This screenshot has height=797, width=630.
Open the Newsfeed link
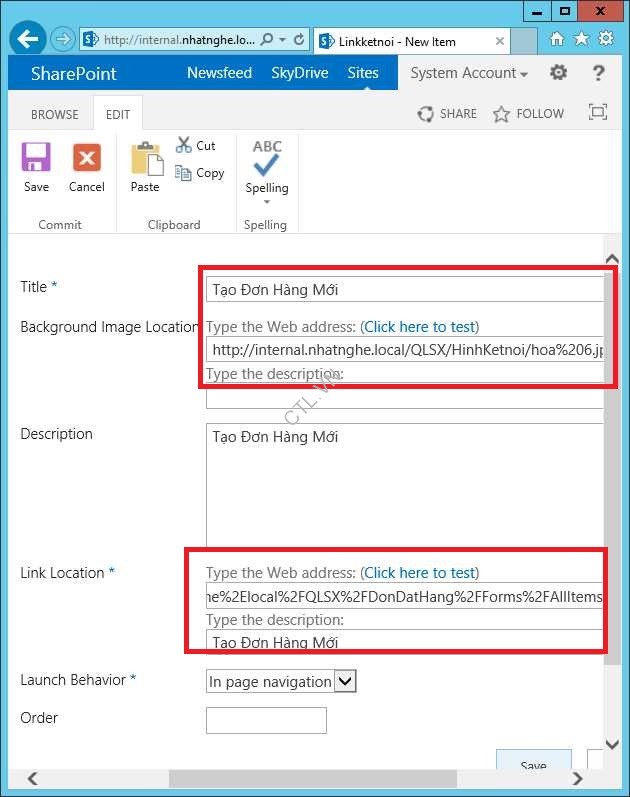point(219,73)
